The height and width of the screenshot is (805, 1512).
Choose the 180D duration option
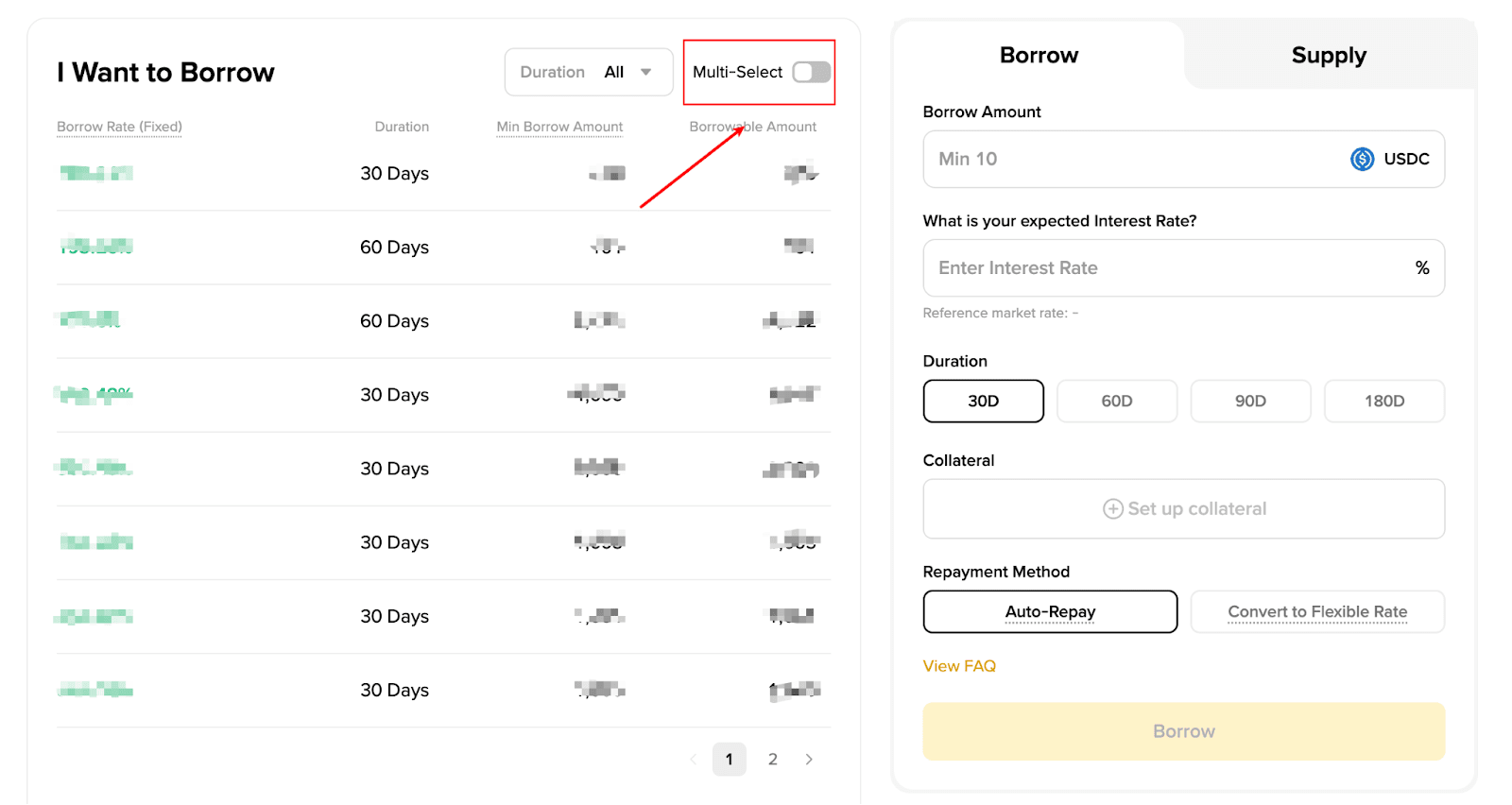(1383, 402)
